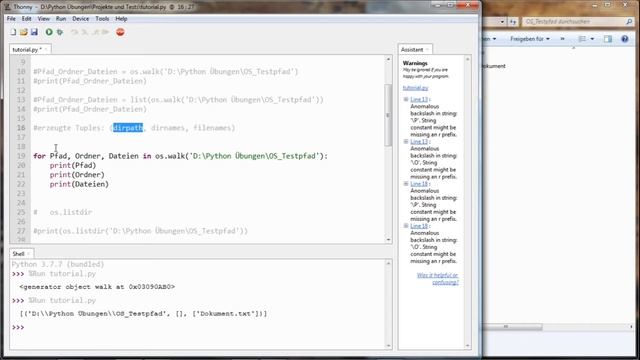The image size is (640, 360).
Task: Click the second 'Line 13' link in Assistant
Action: coord(419,141)
